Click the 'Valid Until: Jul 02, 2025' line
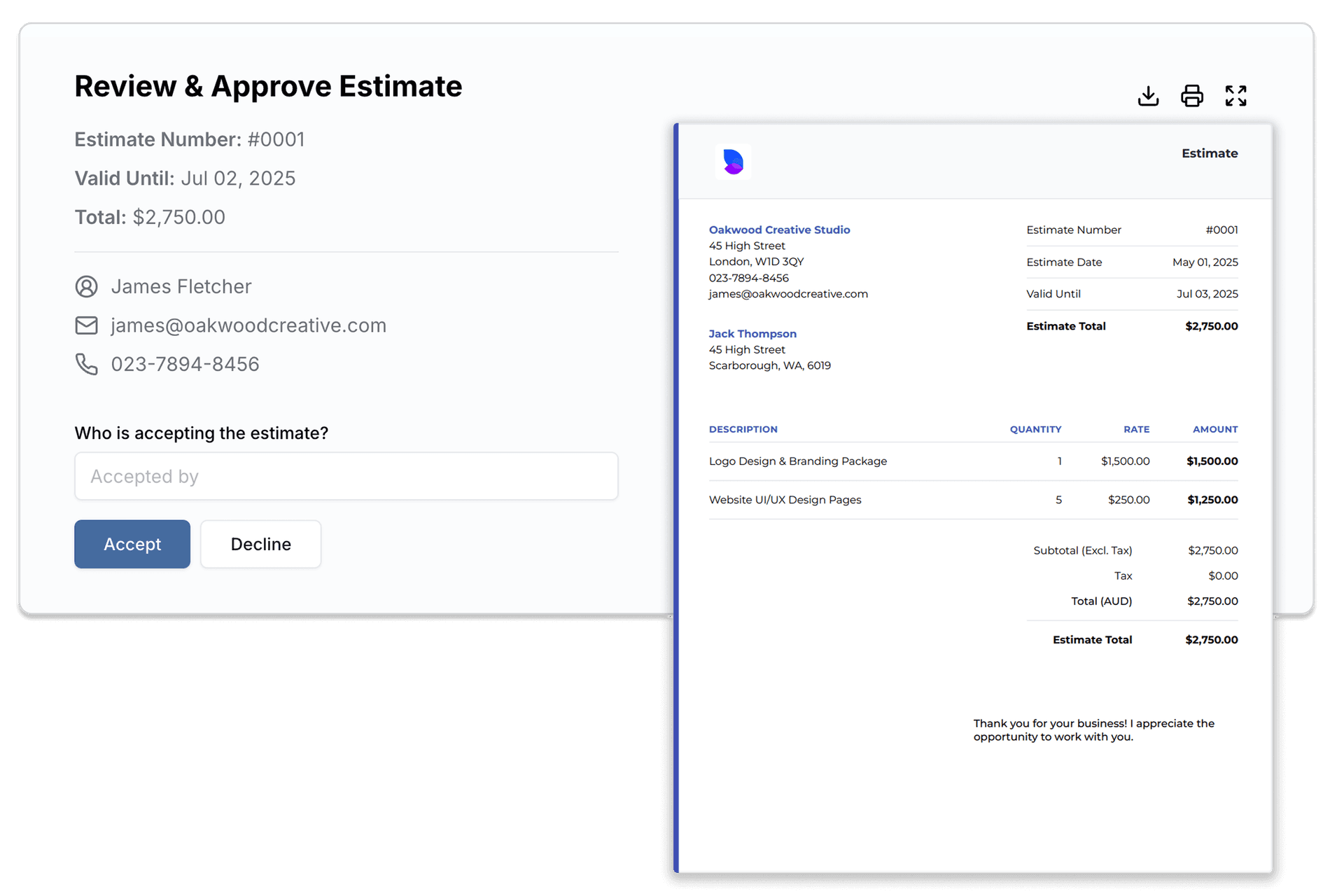 [x=185, y=178]
